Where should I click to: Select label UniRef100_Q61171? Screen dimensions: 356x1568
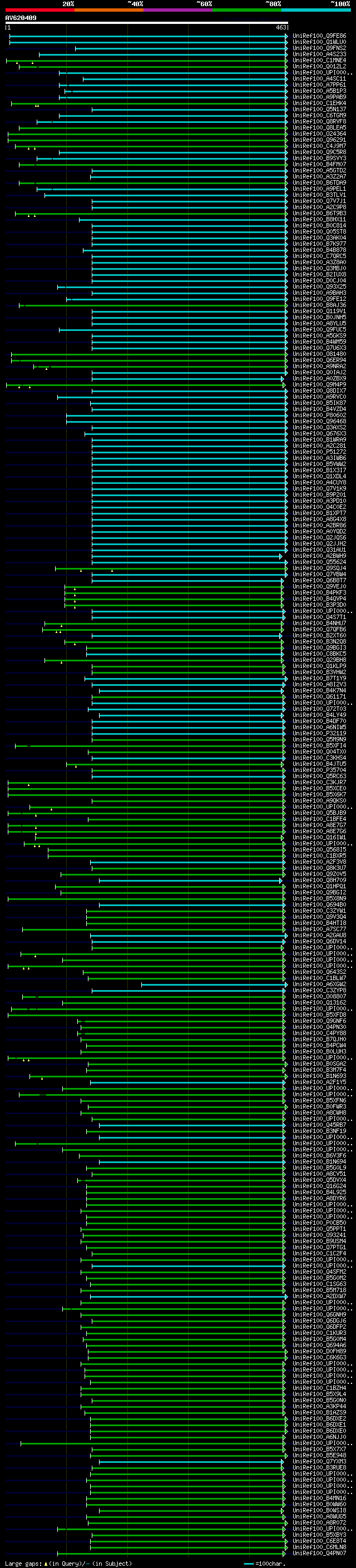pyautogui.click(x=319, y=696)
